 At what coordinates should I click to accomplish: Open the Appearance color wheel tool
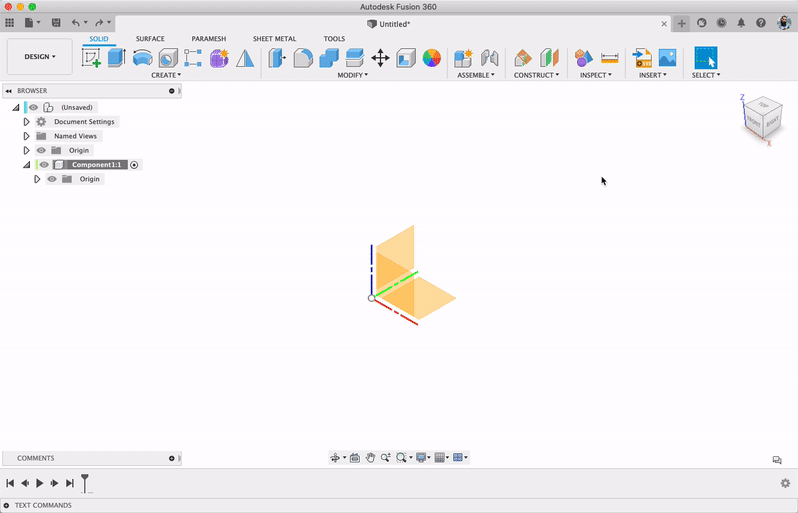[431, 58]
